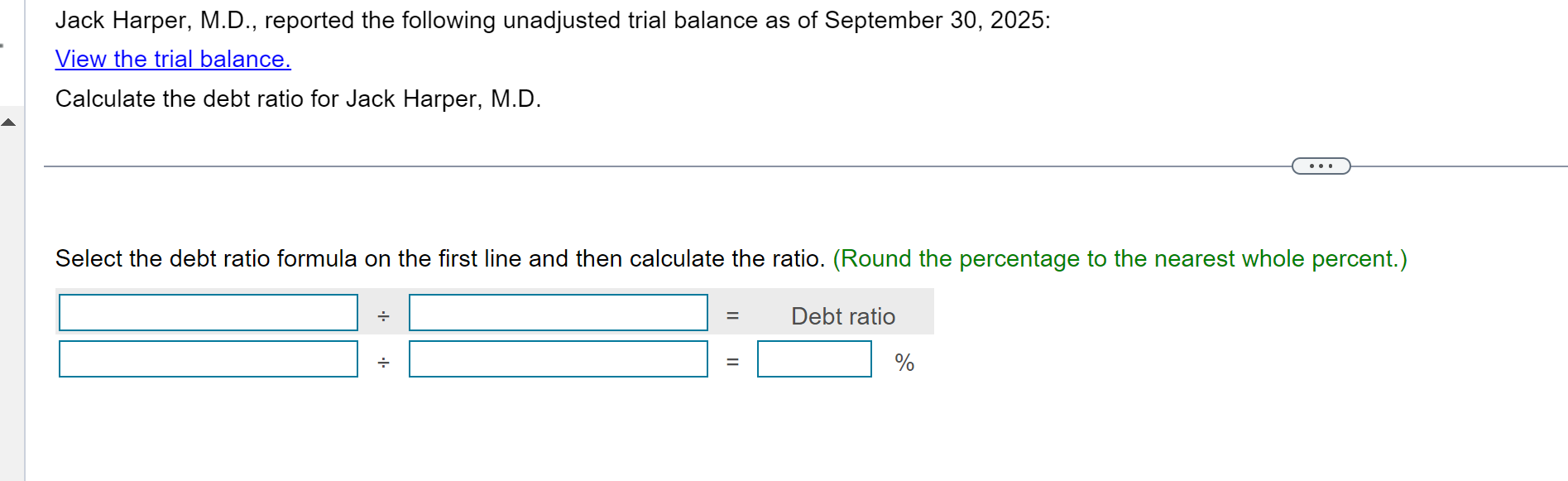1568x481 pixels.
Task: Click the upward scroll arrow on the left
Action: point(7,123)
